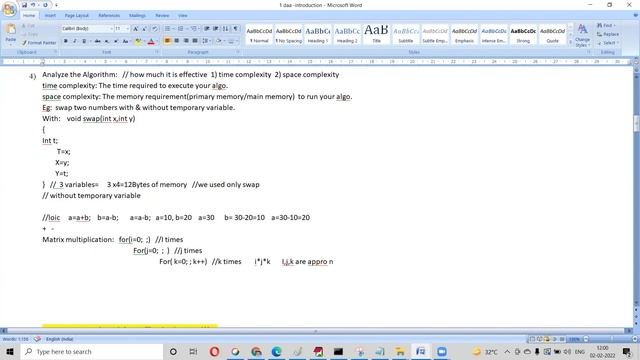Grow font size

click(135, 29)
